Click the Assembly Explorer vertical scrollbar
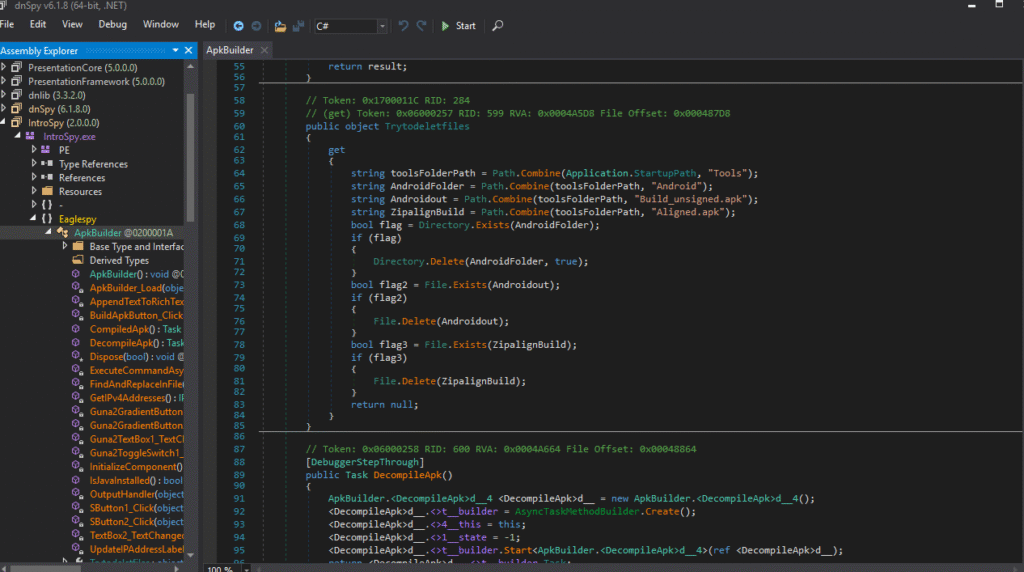 (x=191, y=157)
